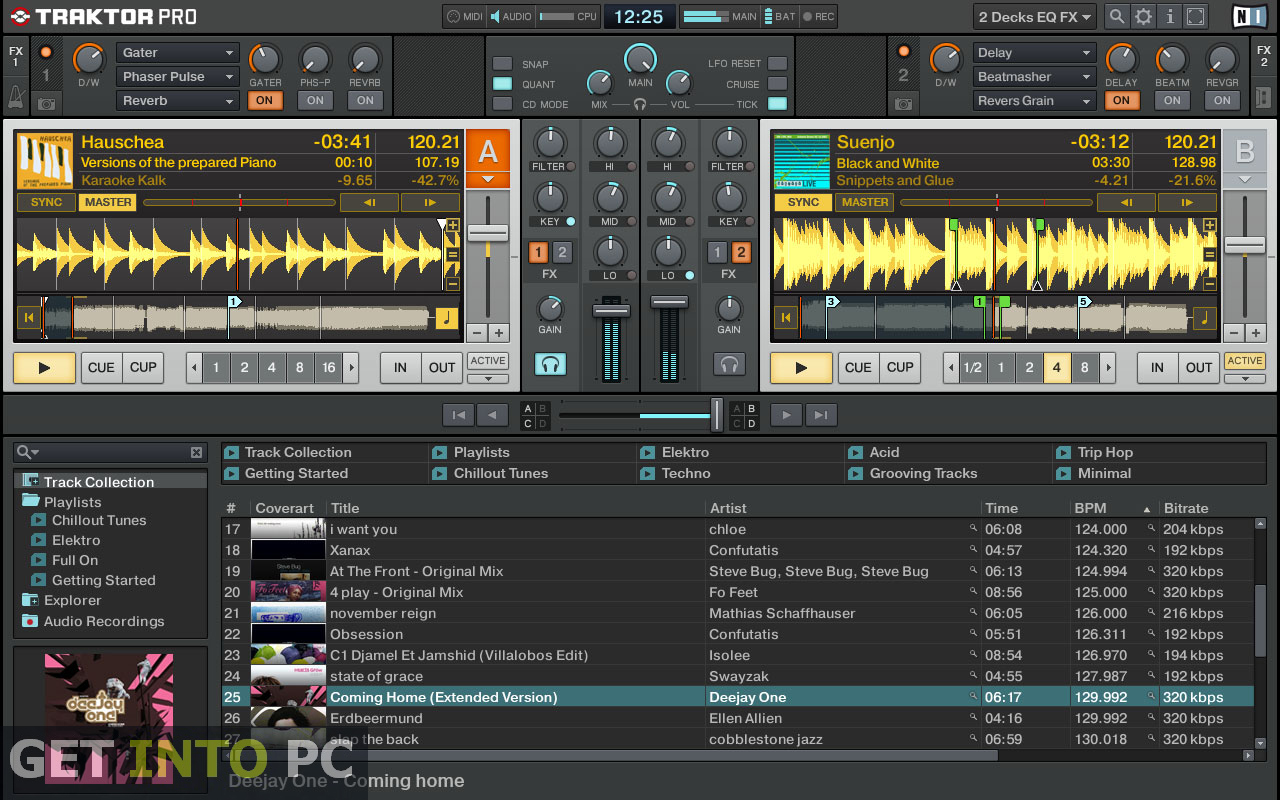Screen dimensions: 1280x800
Task: Toggle QUANT mode
Action: point(503,84)
